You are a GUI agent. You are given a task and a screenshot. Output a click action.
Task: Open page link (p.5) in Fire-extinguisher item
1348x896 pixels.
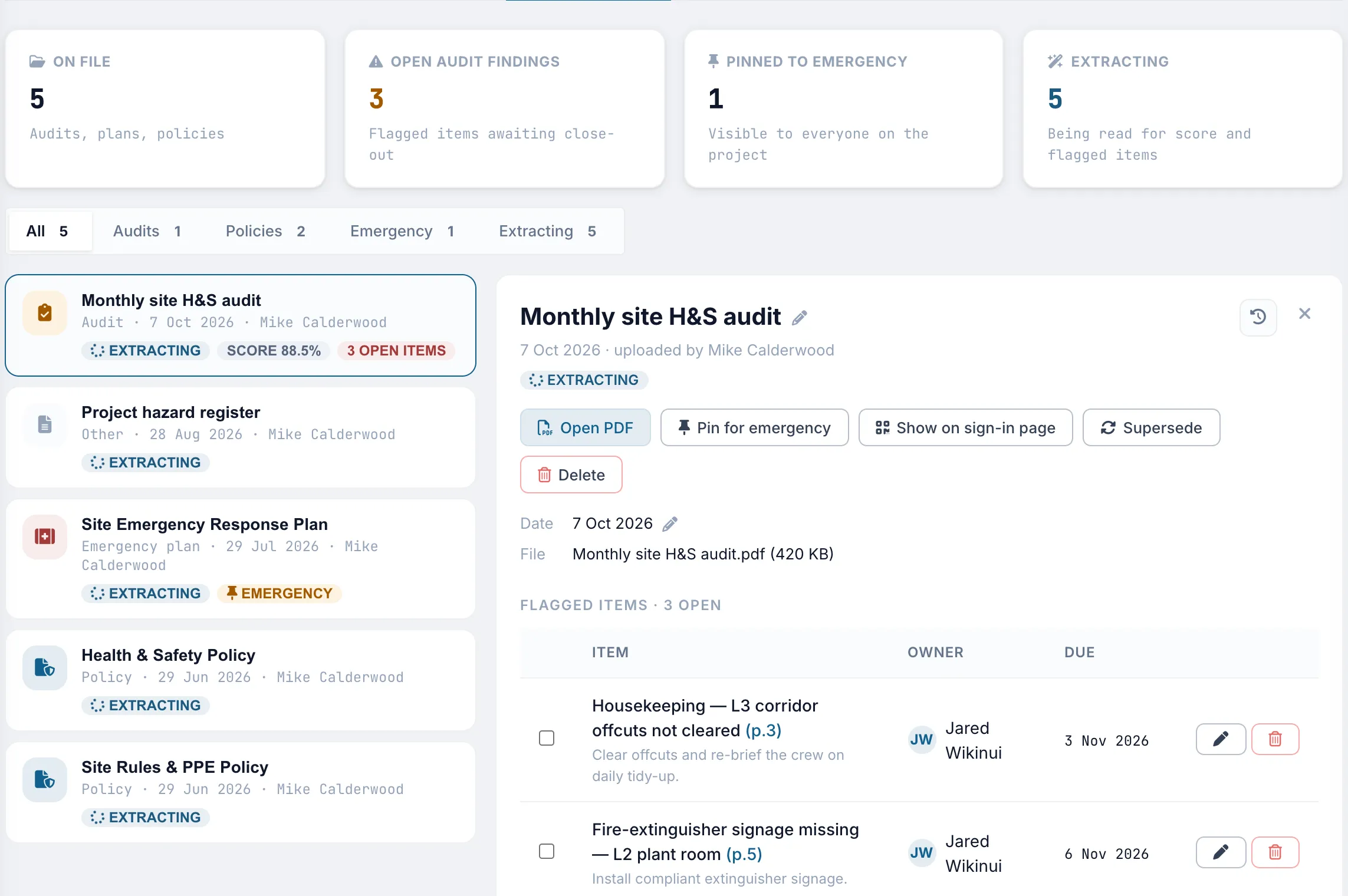(744, 855)
